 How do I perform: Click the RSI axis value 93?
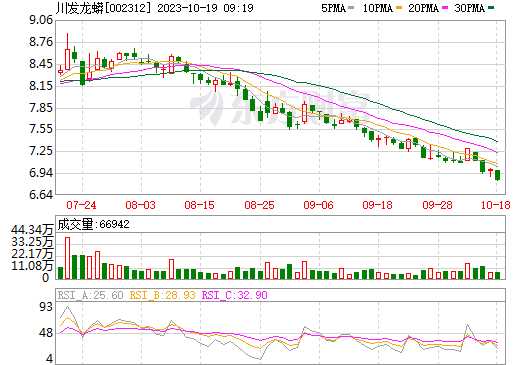46,307
